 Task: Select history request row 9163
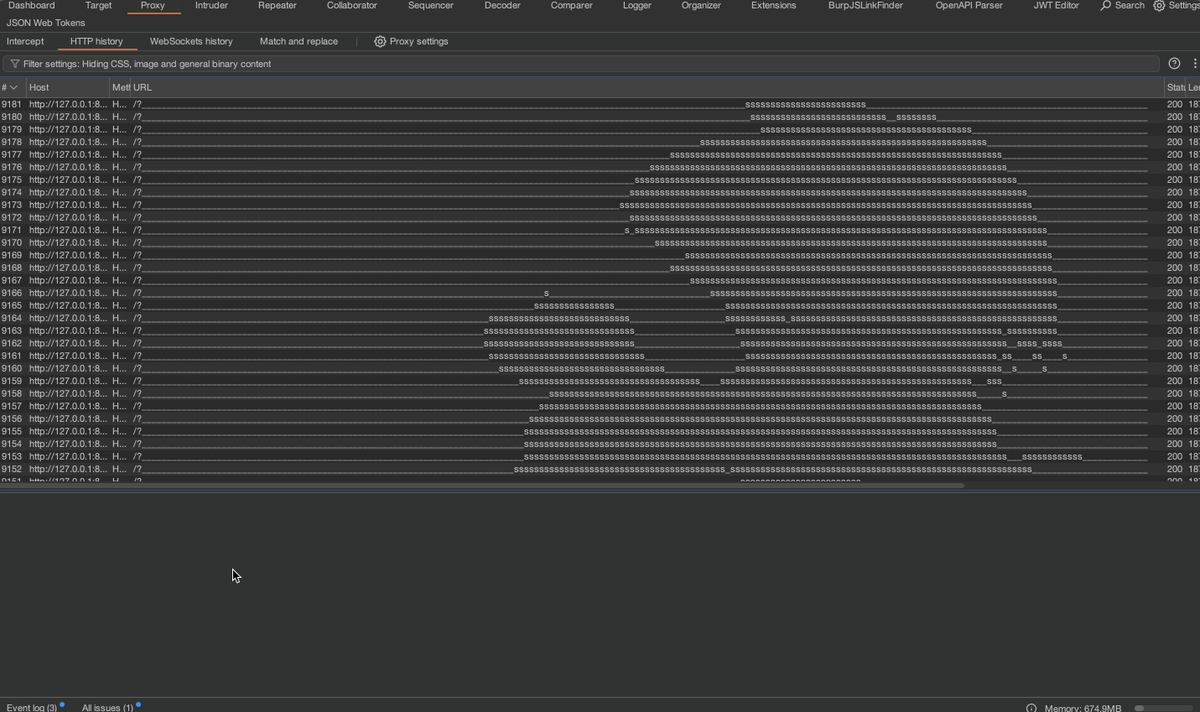click(x=600, y=331)
